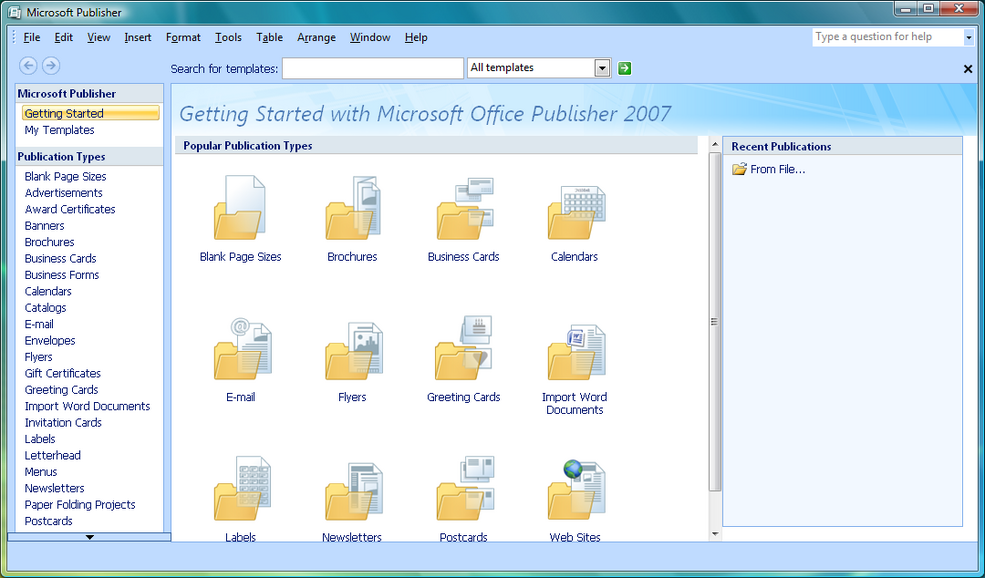The width and height of the screenshot is (985, 578).
Task: Click the Forward navigation arrow
Action: tap(51, 65)
